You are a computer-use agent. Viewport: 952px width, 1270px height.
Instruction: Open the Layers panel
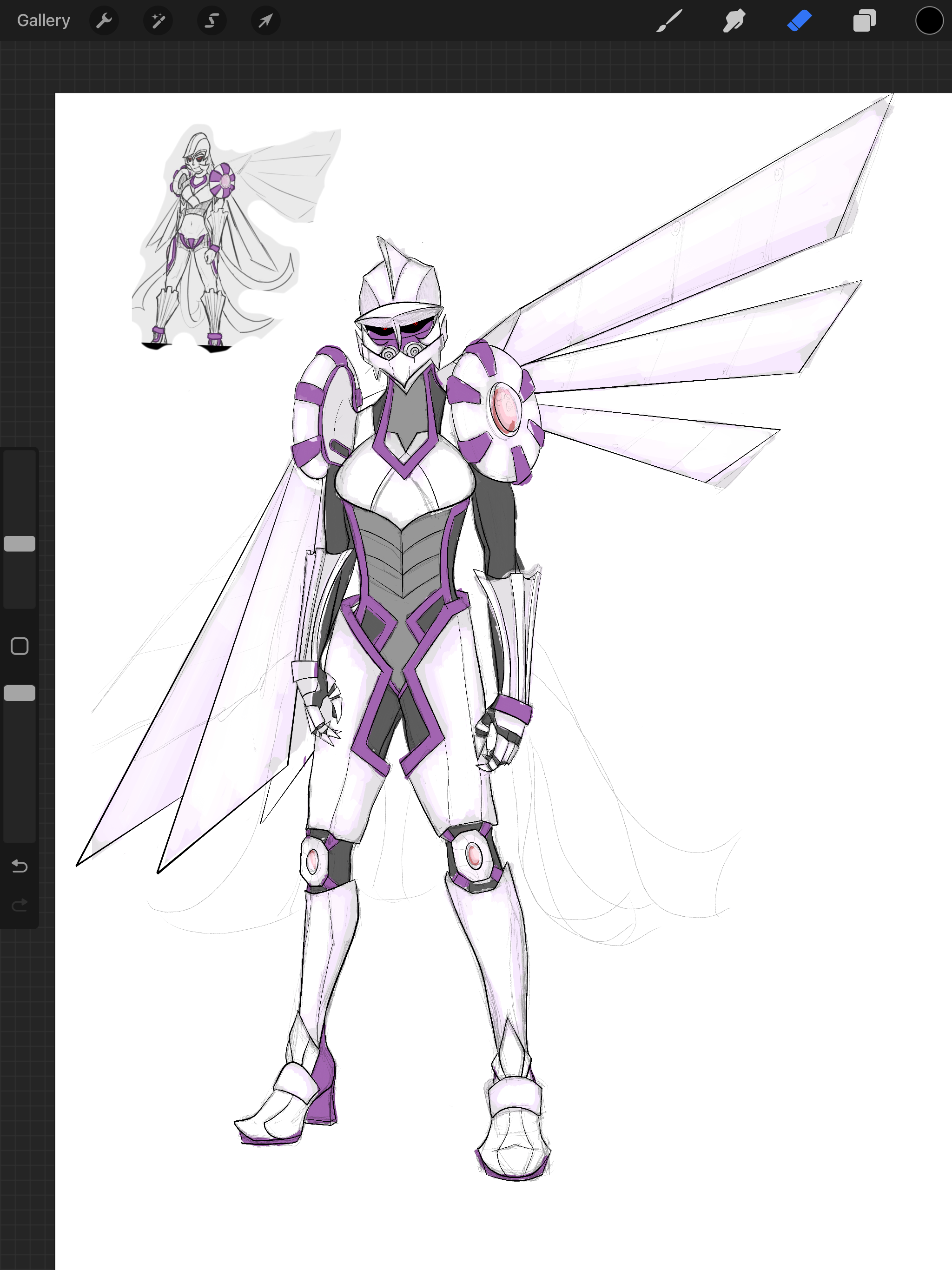[864, 21]
